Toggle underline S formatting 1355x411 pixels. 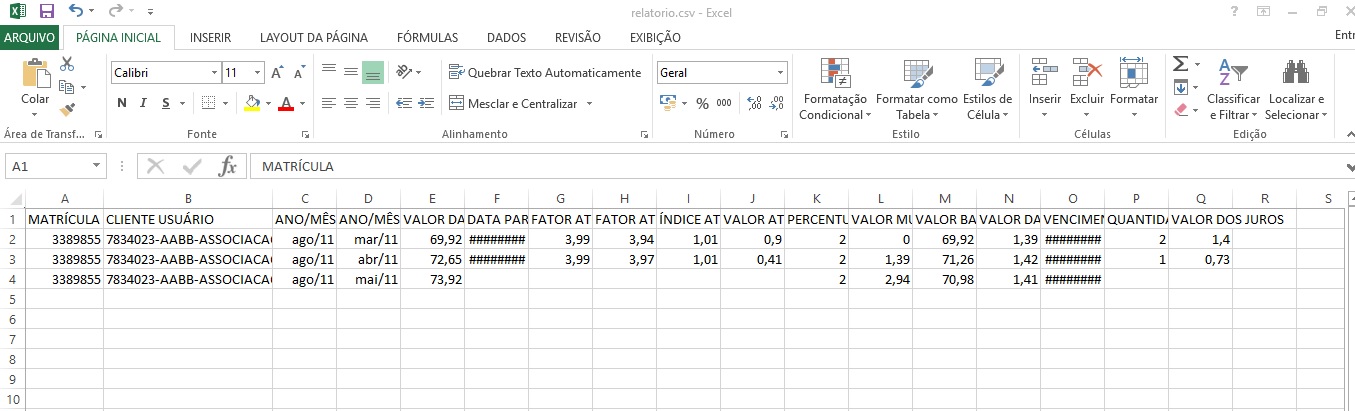[x=166, y=103]
